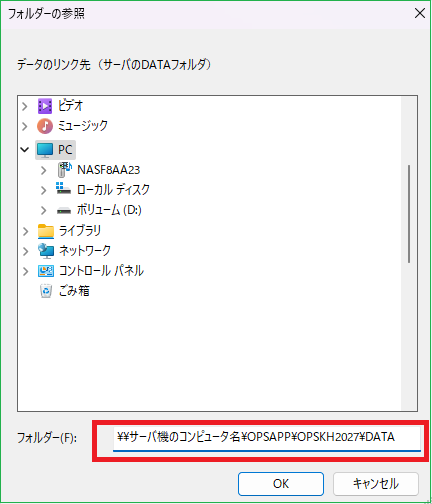Screen dimensions: 432x504
Task: Click the キャンセル button
Action: [x=376, y=484]
